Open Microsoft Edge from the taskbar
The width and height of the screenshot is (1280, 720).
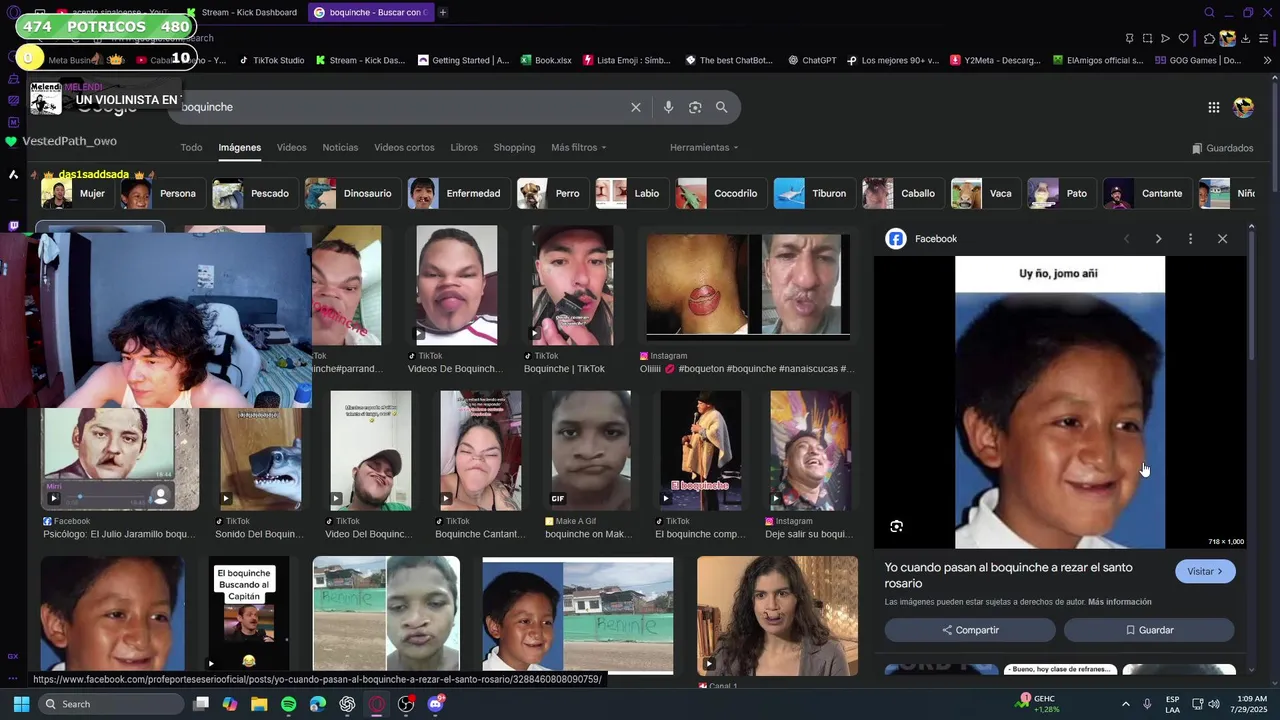[318, 704]
